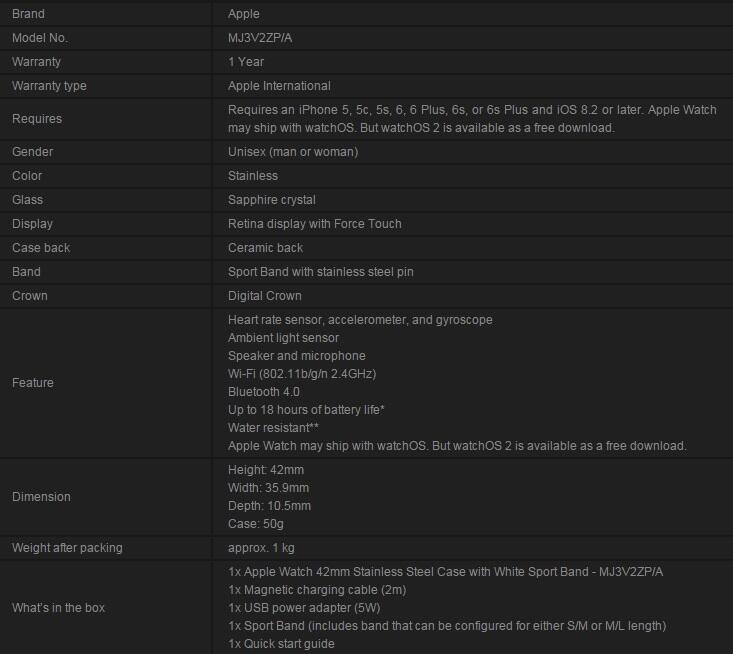The height and width of the screenshot is (654, 733).
Task: Click the 1 Year warranty value
Action: pos(246,62)
